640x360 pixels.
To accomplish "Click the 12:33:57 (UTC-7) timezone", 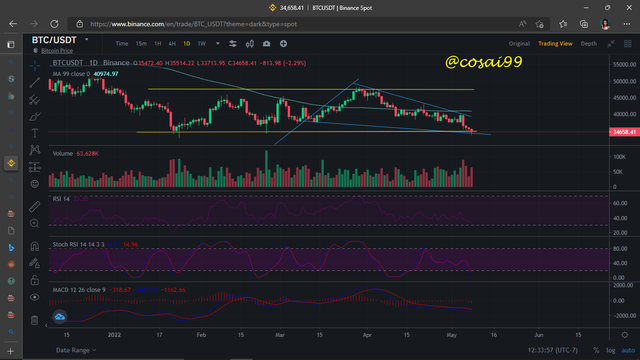I will pyautogui.click(x=553, y=350).
